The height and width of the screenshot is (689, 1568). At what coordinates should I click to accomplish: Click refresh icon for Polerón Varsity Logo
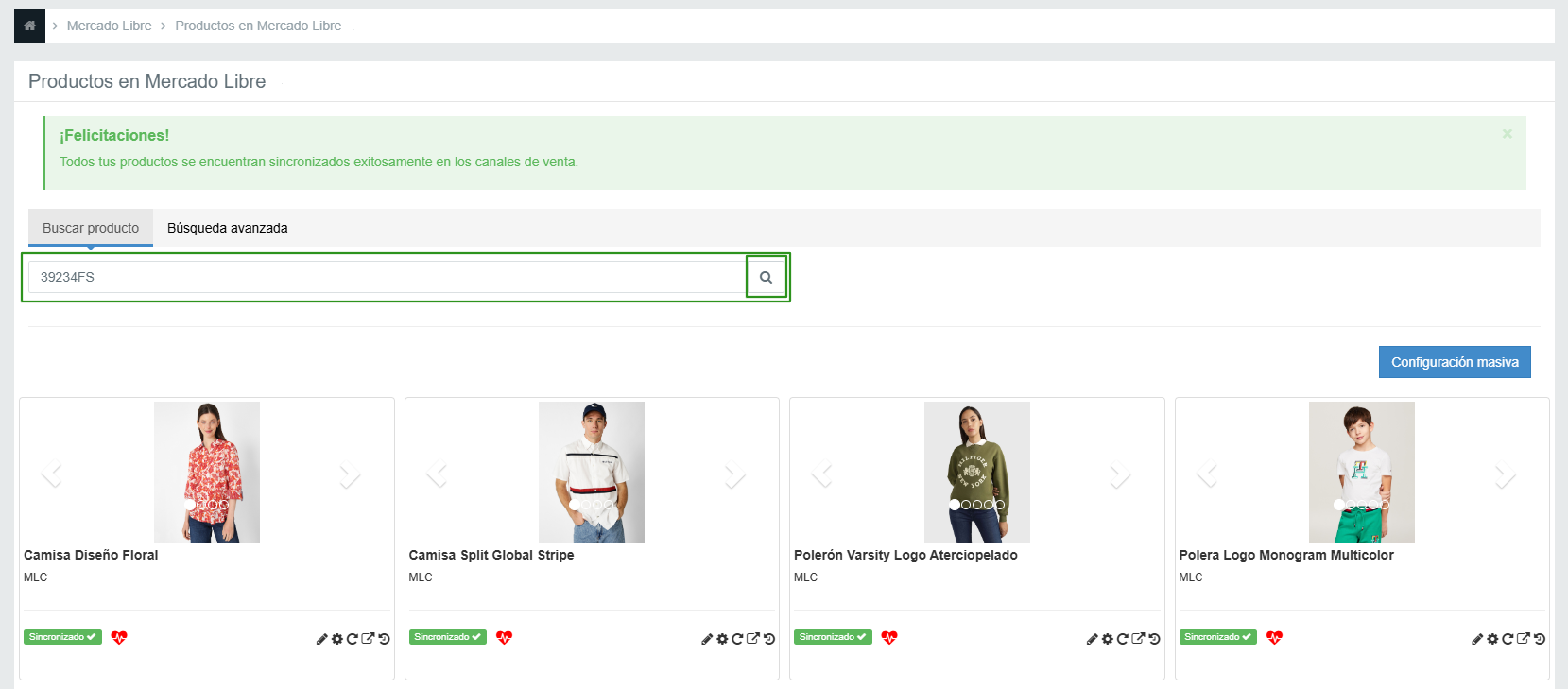tap(1122, 639)
